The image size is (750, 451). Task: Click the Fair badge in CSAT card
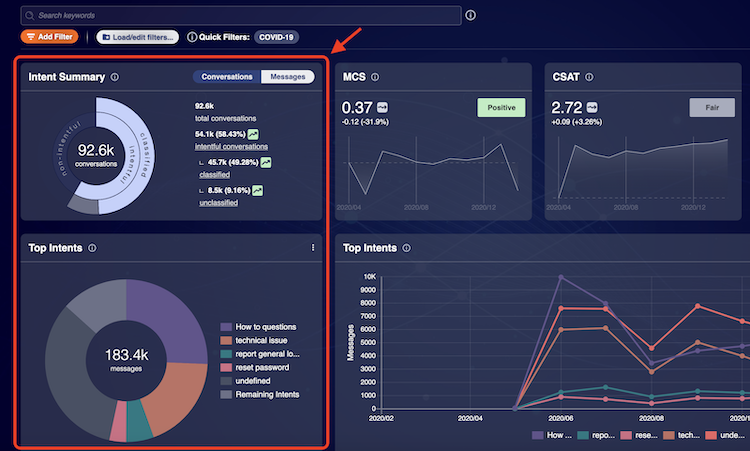coord(712,108)
